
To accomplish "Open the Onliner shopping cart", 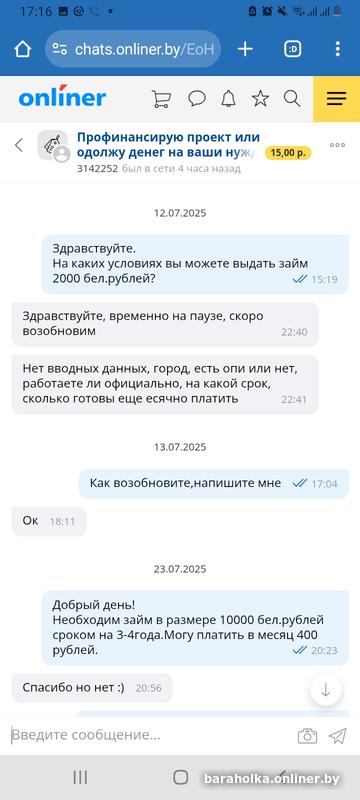I will click(x=161, y=99).
